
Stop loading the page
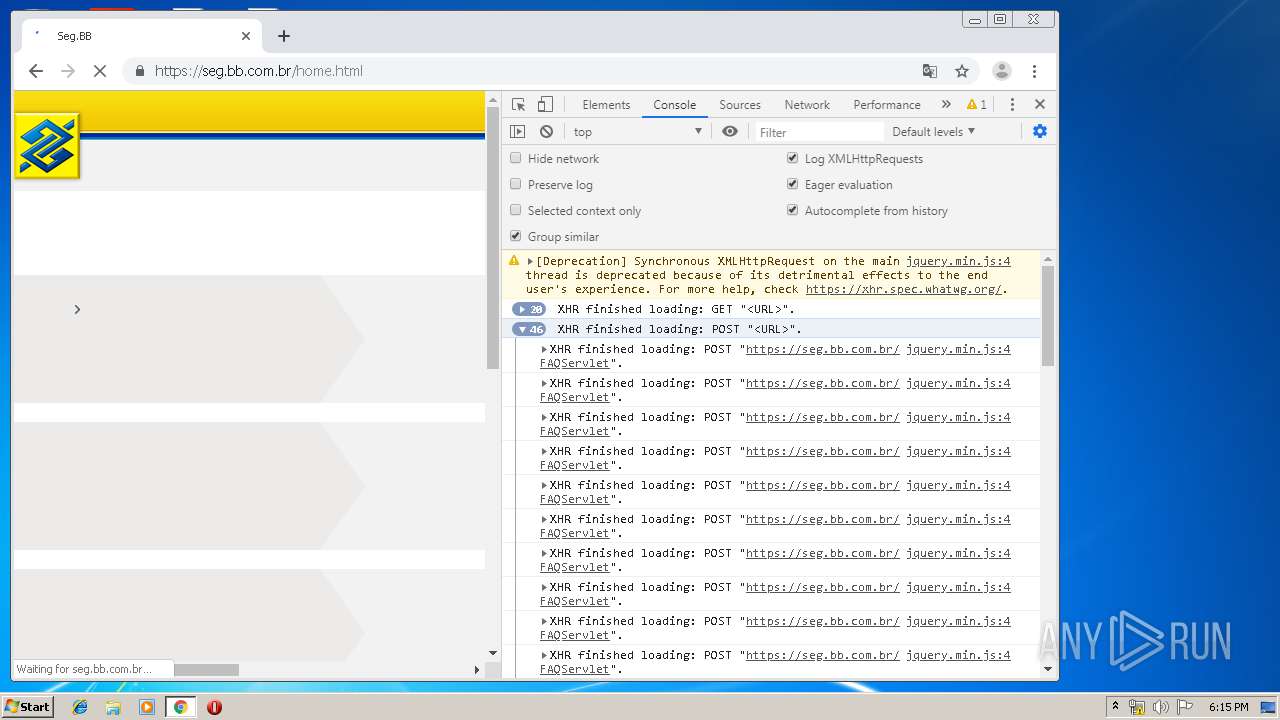pos(100,71)
